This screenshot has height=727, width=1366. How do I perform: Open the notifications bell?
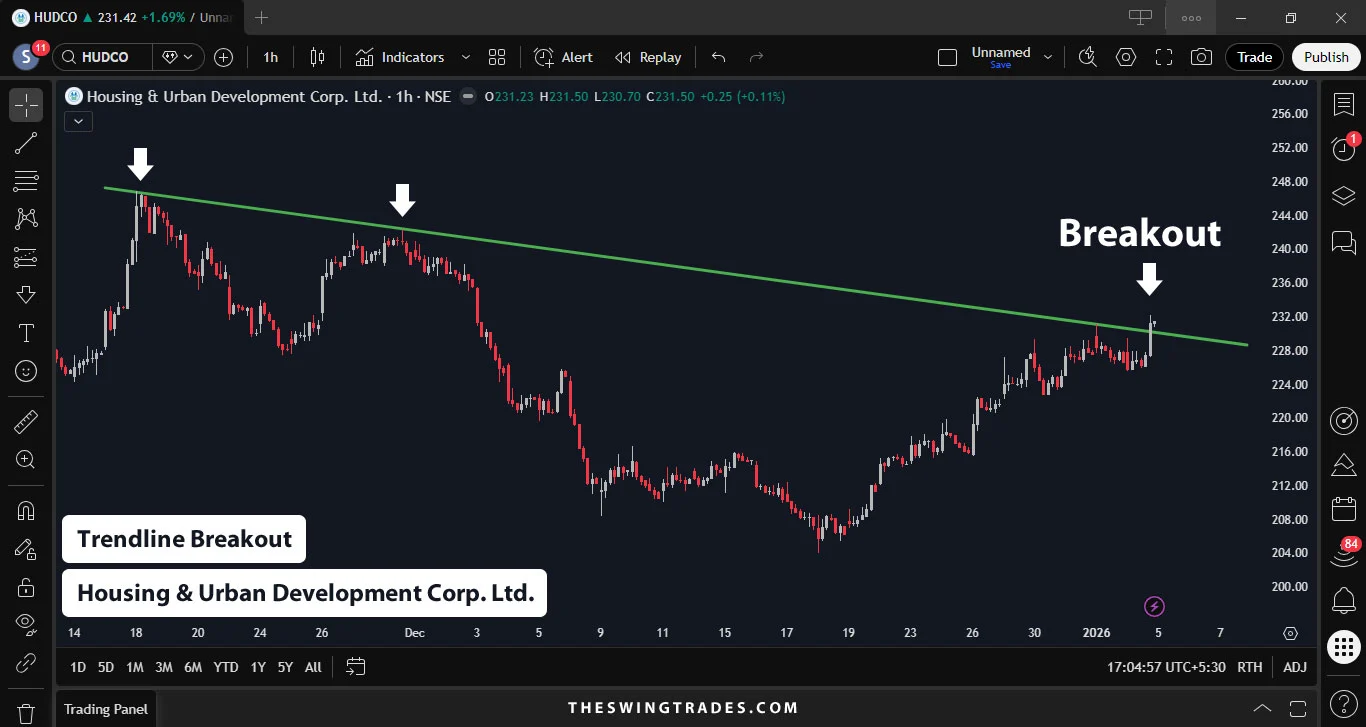click(1344, 601)
